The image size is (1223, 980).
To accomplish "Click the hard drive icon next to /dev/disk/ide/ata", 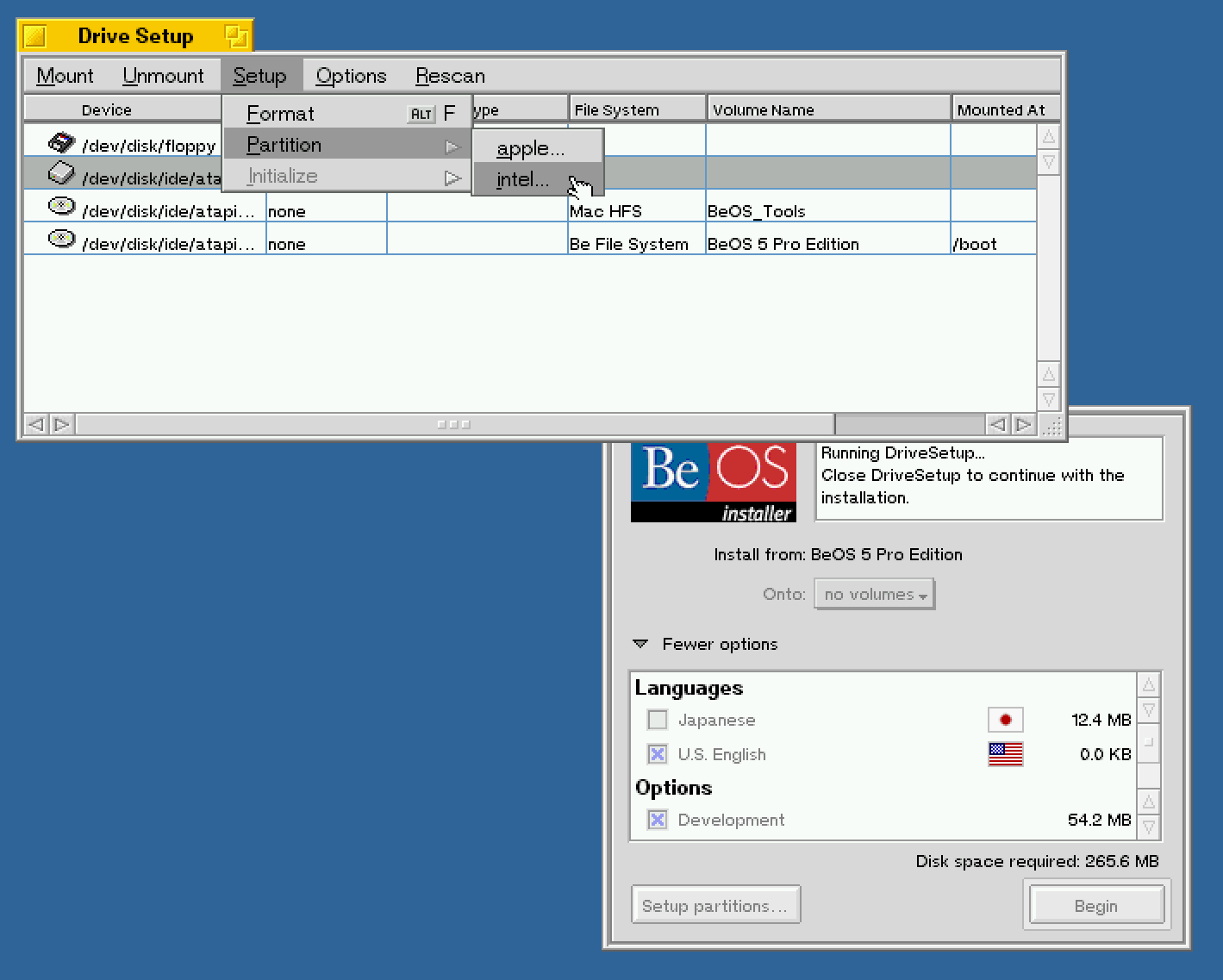I will point(61,172).
